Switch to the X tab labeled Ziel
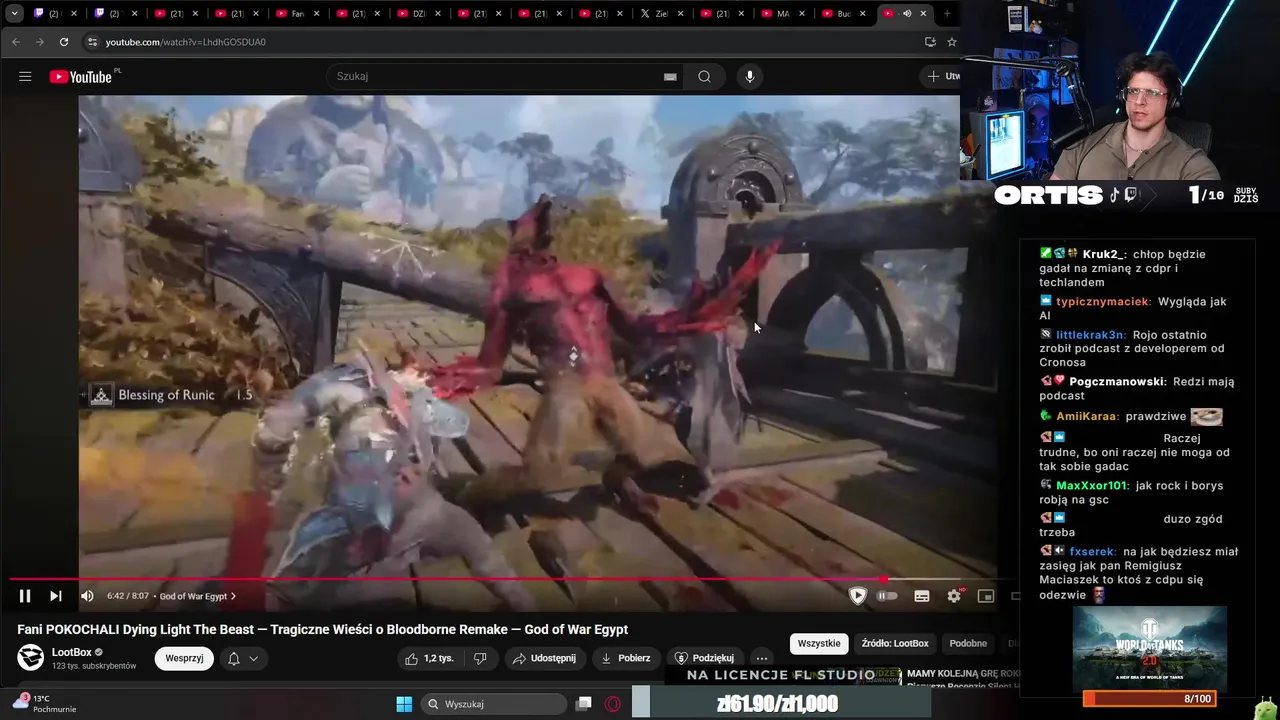This screenshot has width=1280, height=720. [660, 14]
